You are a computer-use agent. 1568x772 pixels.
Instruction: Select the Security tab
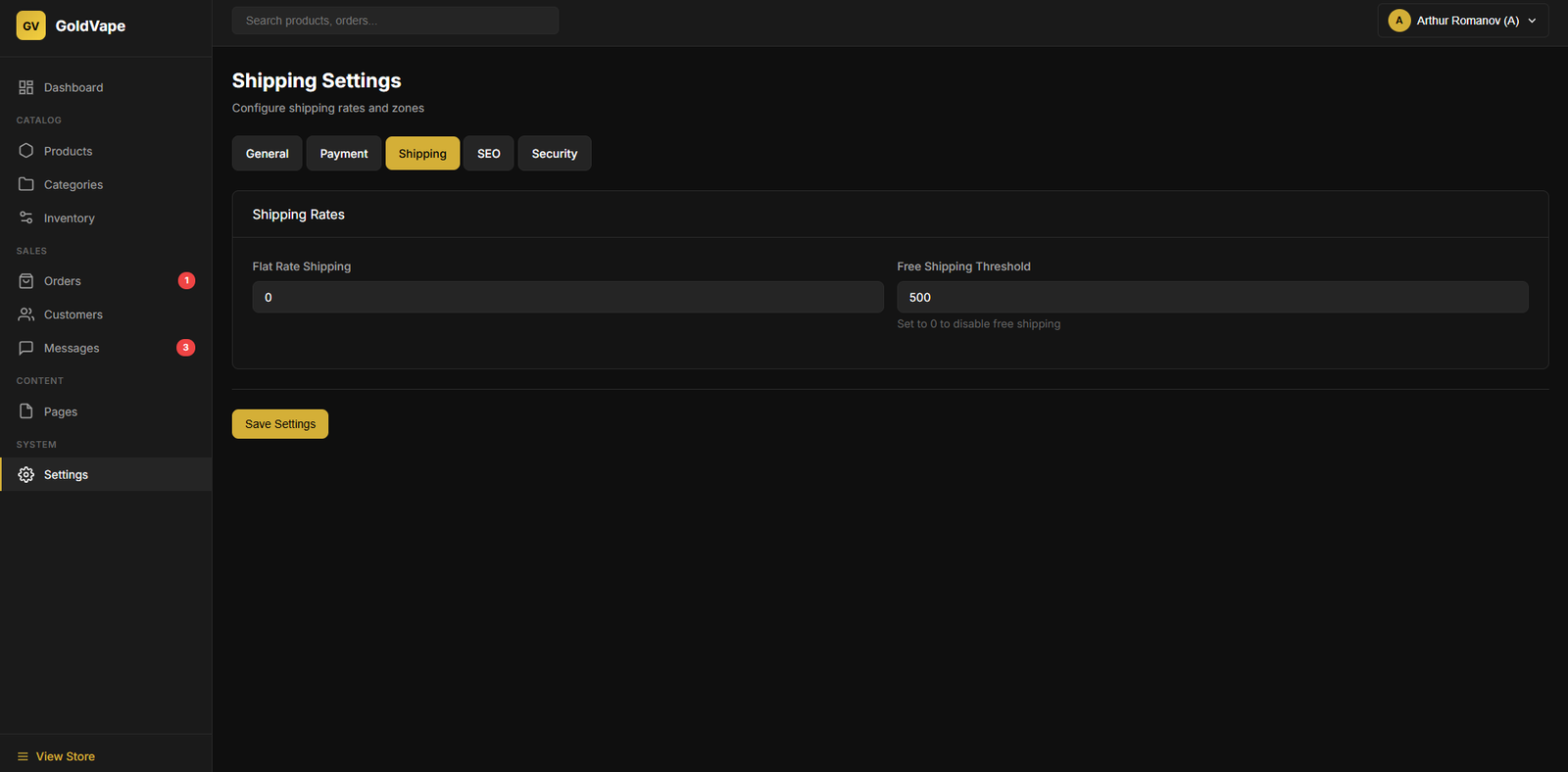pos(554,154)
